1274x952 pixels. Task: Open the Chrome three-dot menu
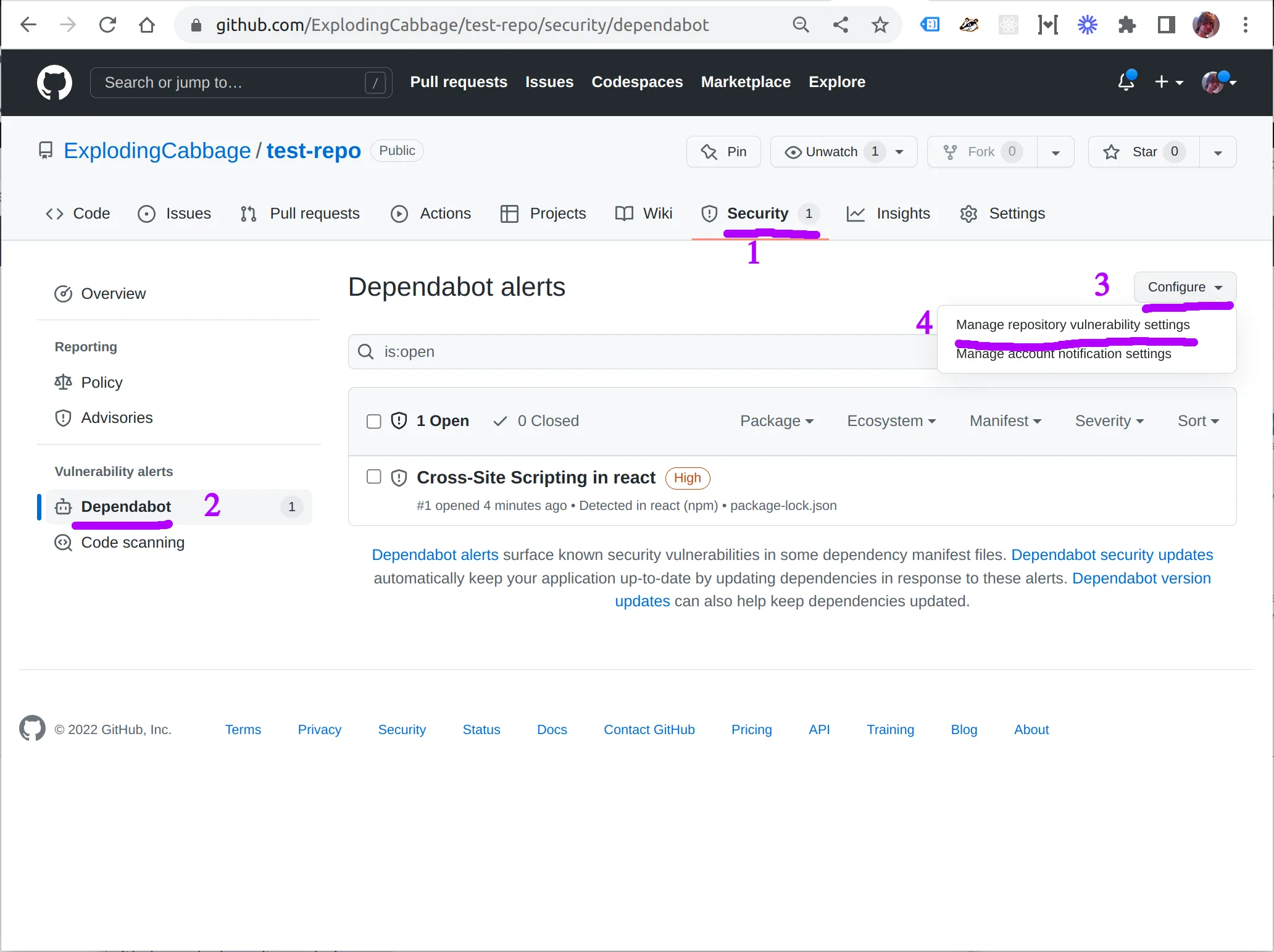1245,25
